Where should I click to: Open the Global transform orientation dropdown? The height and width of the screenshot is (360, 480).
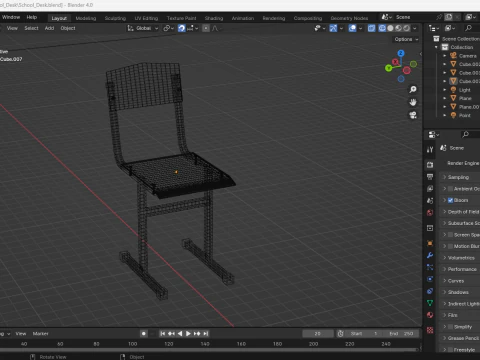click(143, 28)
